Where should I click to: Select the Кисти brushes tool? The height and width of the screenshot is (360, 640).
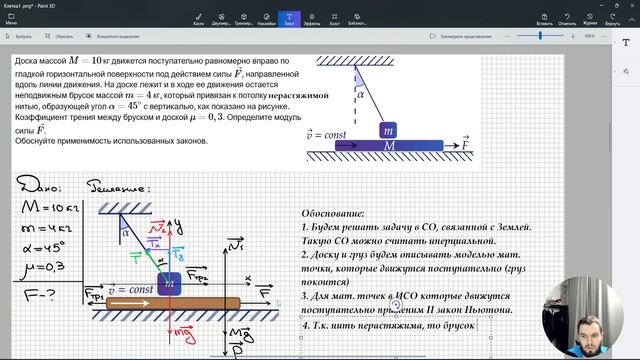[x=198, y=19]
